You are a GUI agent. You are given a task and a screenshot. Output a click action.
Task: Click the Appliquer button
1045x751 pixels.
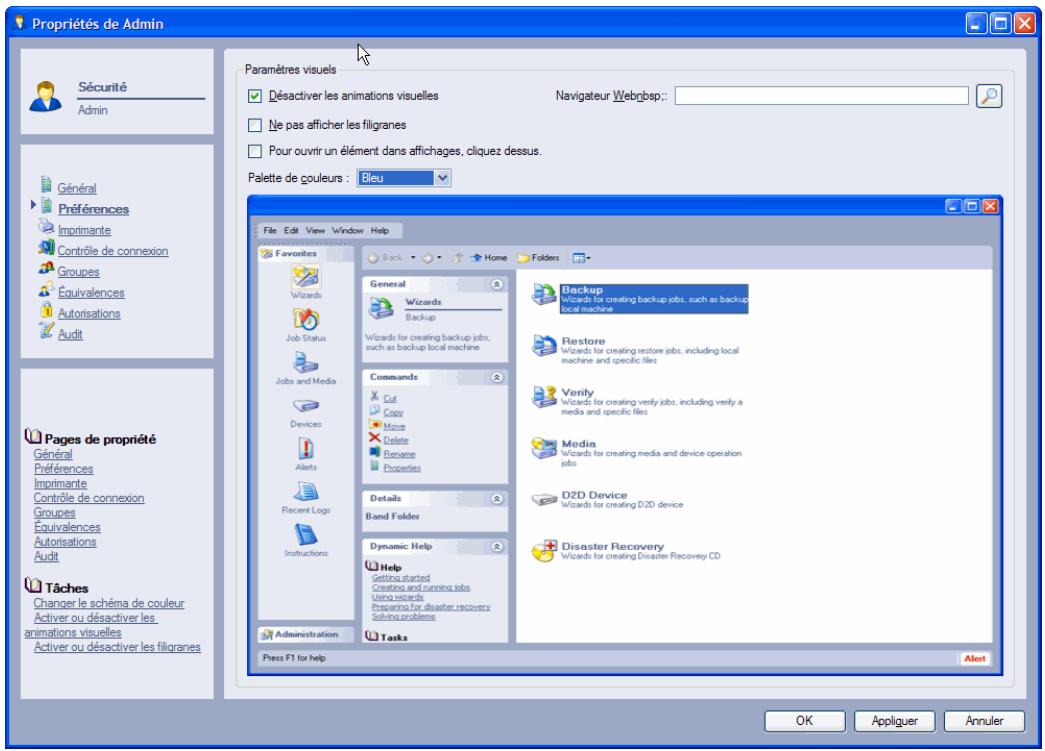(894, 720)
